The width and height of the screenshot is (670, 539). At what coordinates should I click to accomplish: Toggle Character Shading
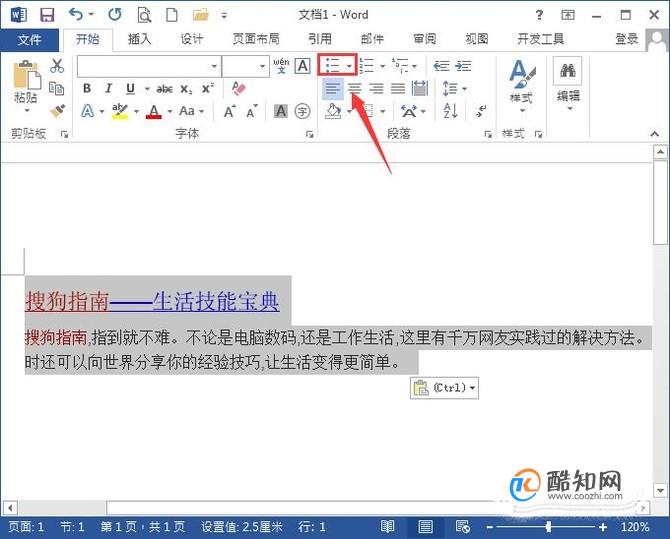(x=280, y=112)
